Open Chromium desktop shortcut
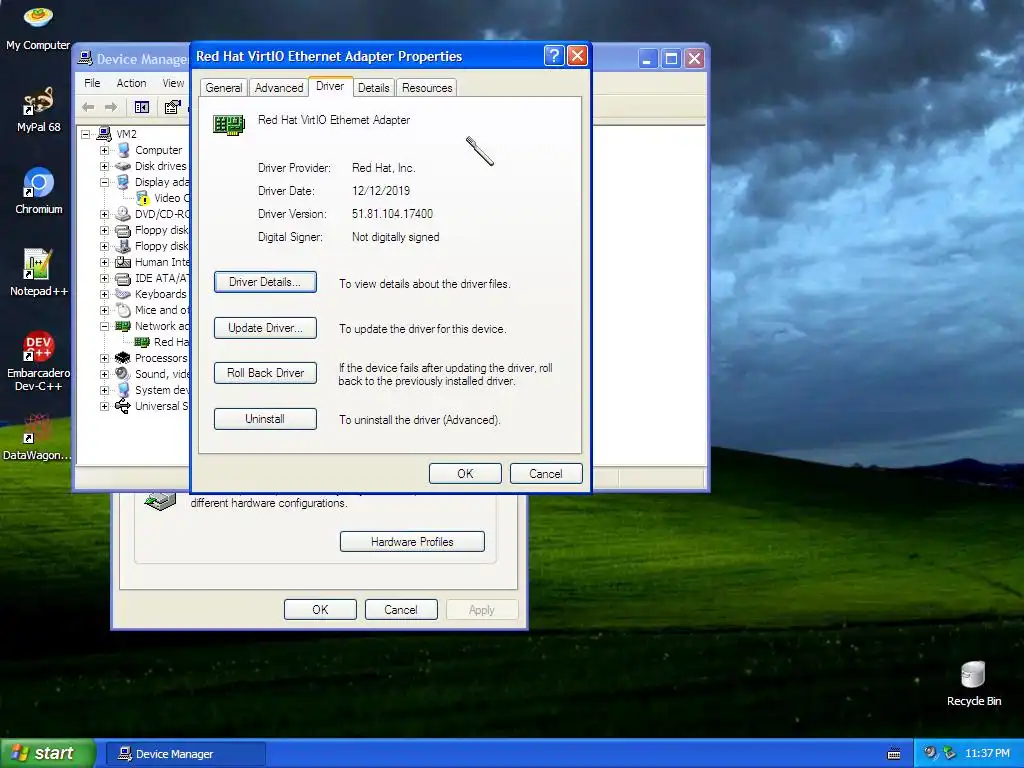This screenshot has height=768, width=1024. (x=39, y=191)
